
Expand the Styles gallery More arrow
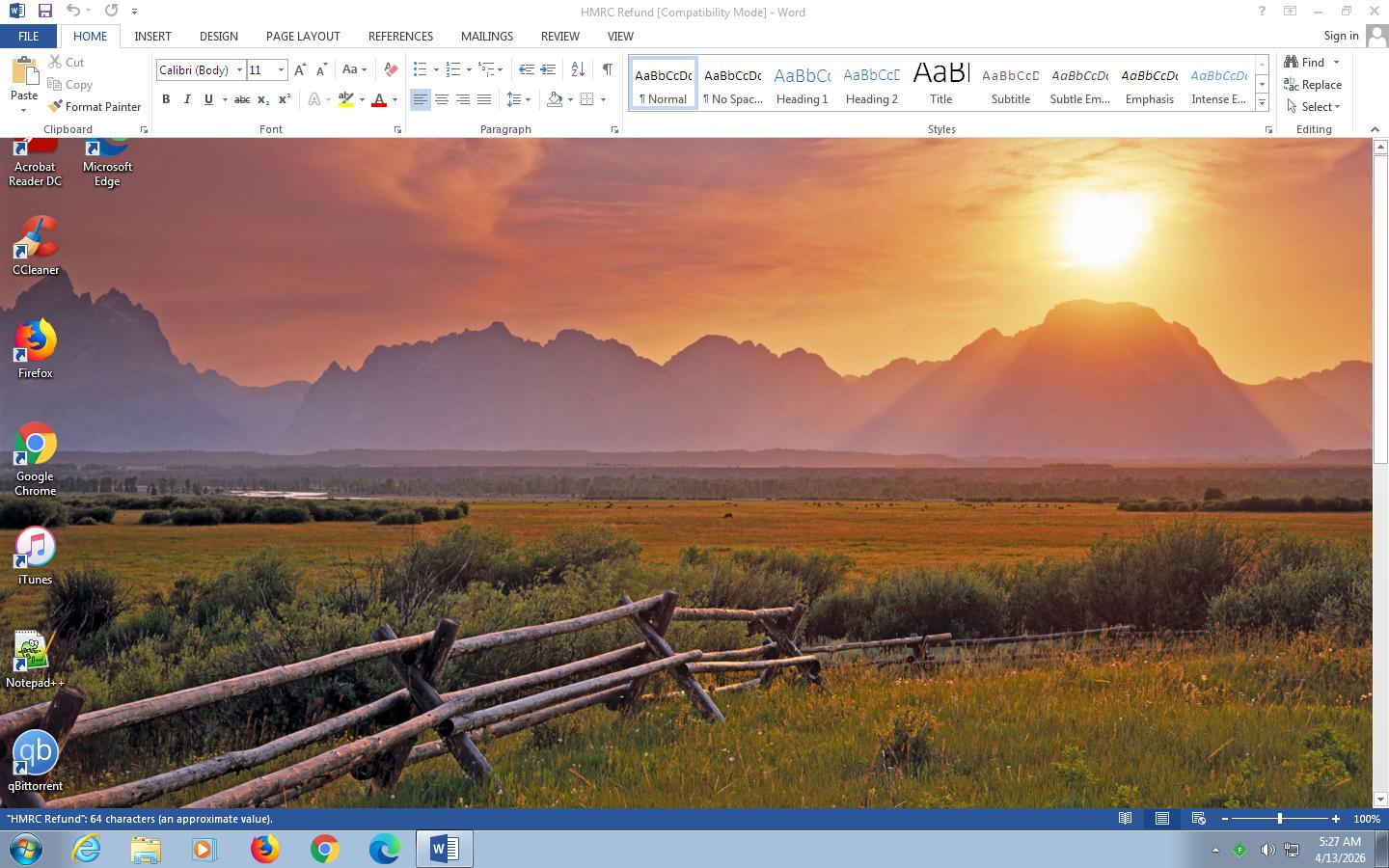coord(1262,102)
